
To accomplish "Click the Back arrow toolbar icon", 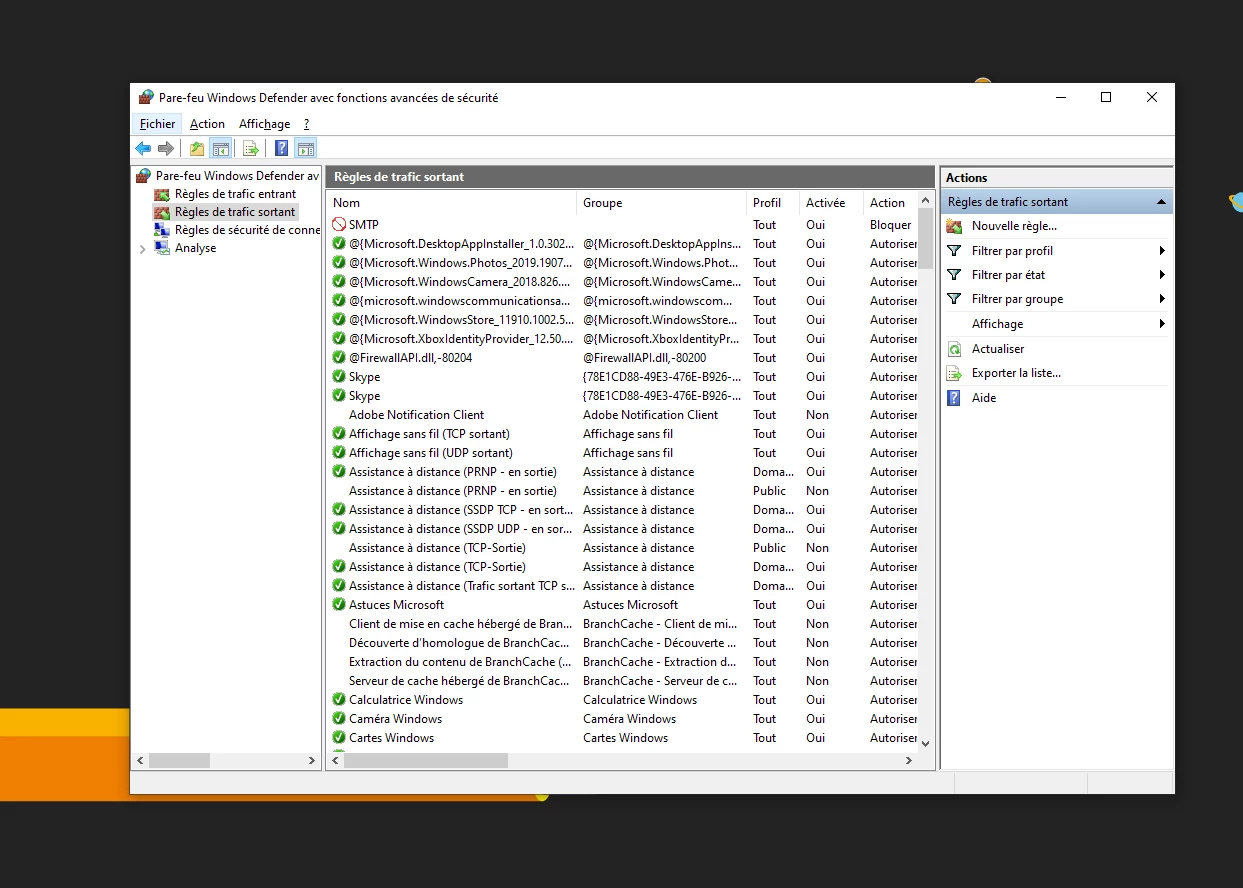I will (143, 149).
